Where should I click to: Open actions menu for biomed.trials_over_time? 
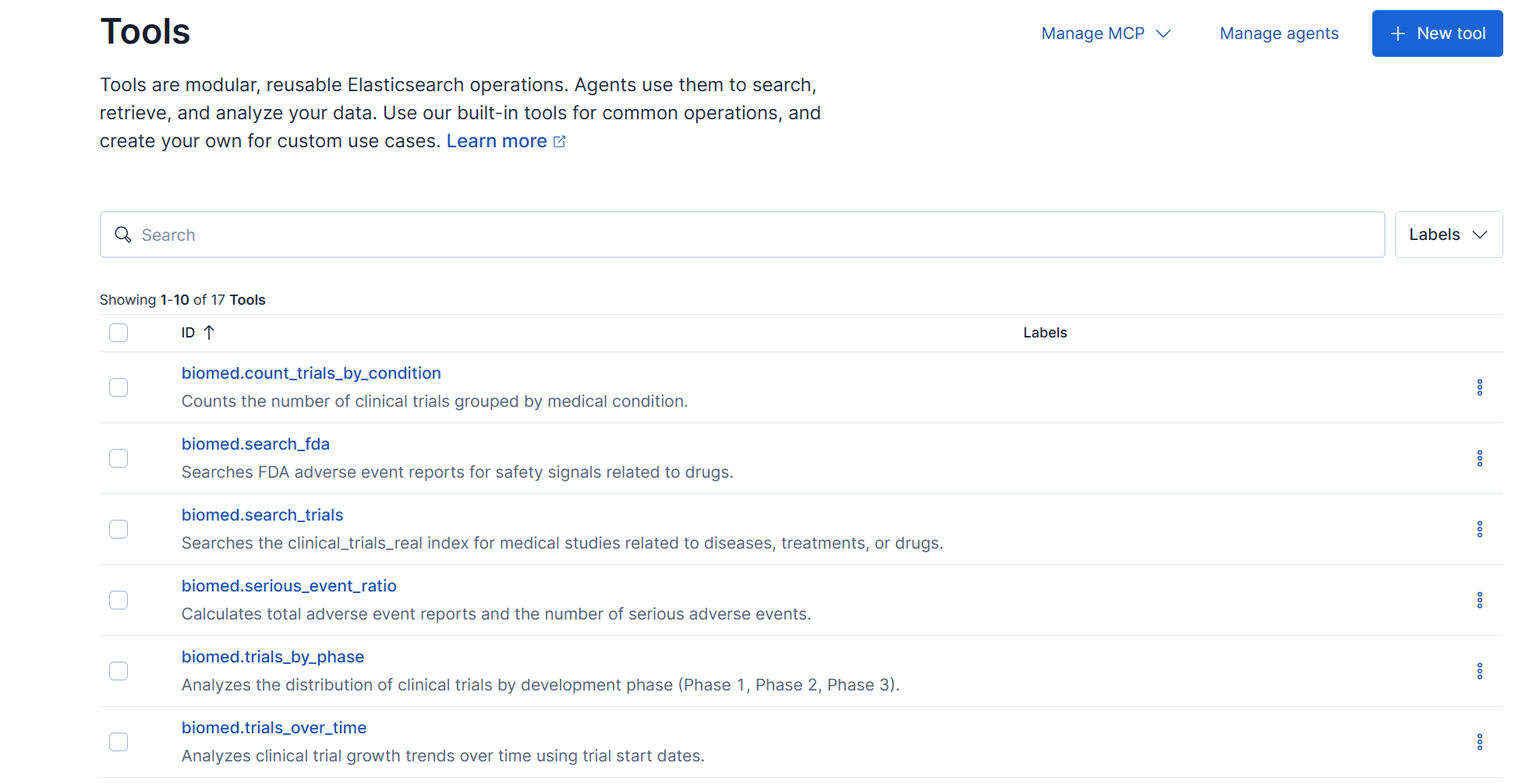coord(1479,742)
